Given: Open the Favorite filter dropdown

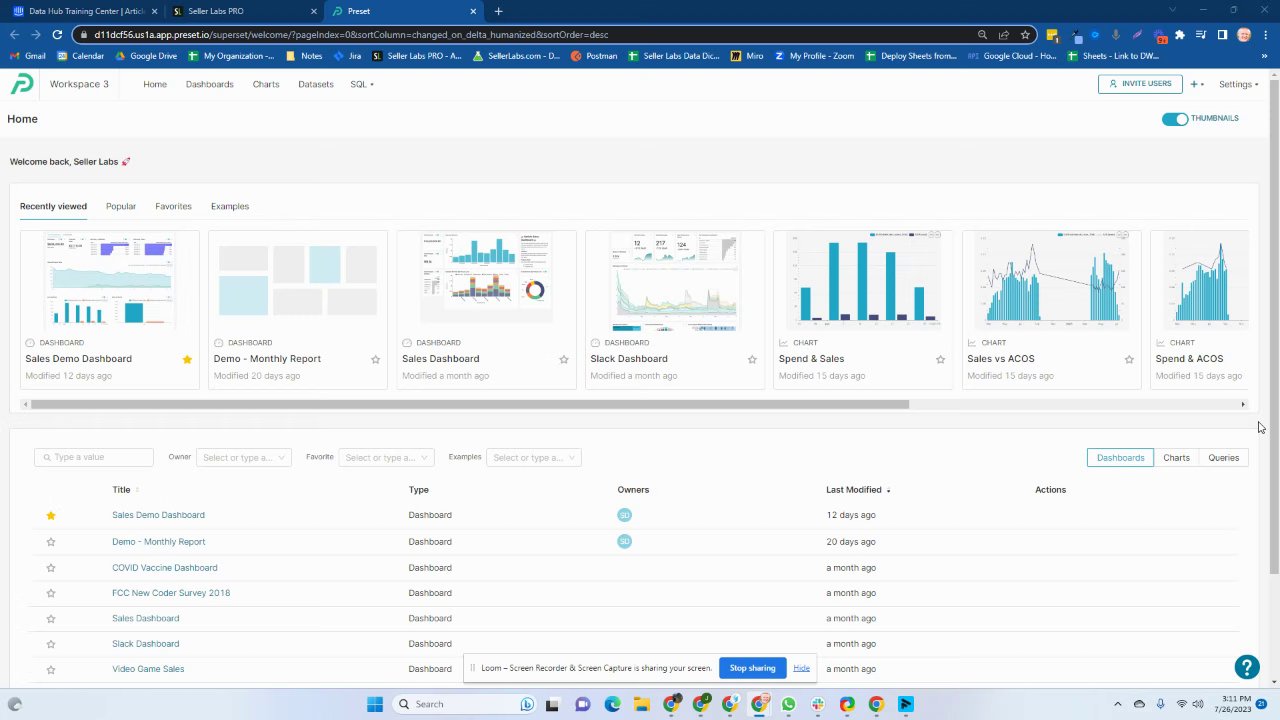Looking at the screenshot, I should tap(386, 457).
